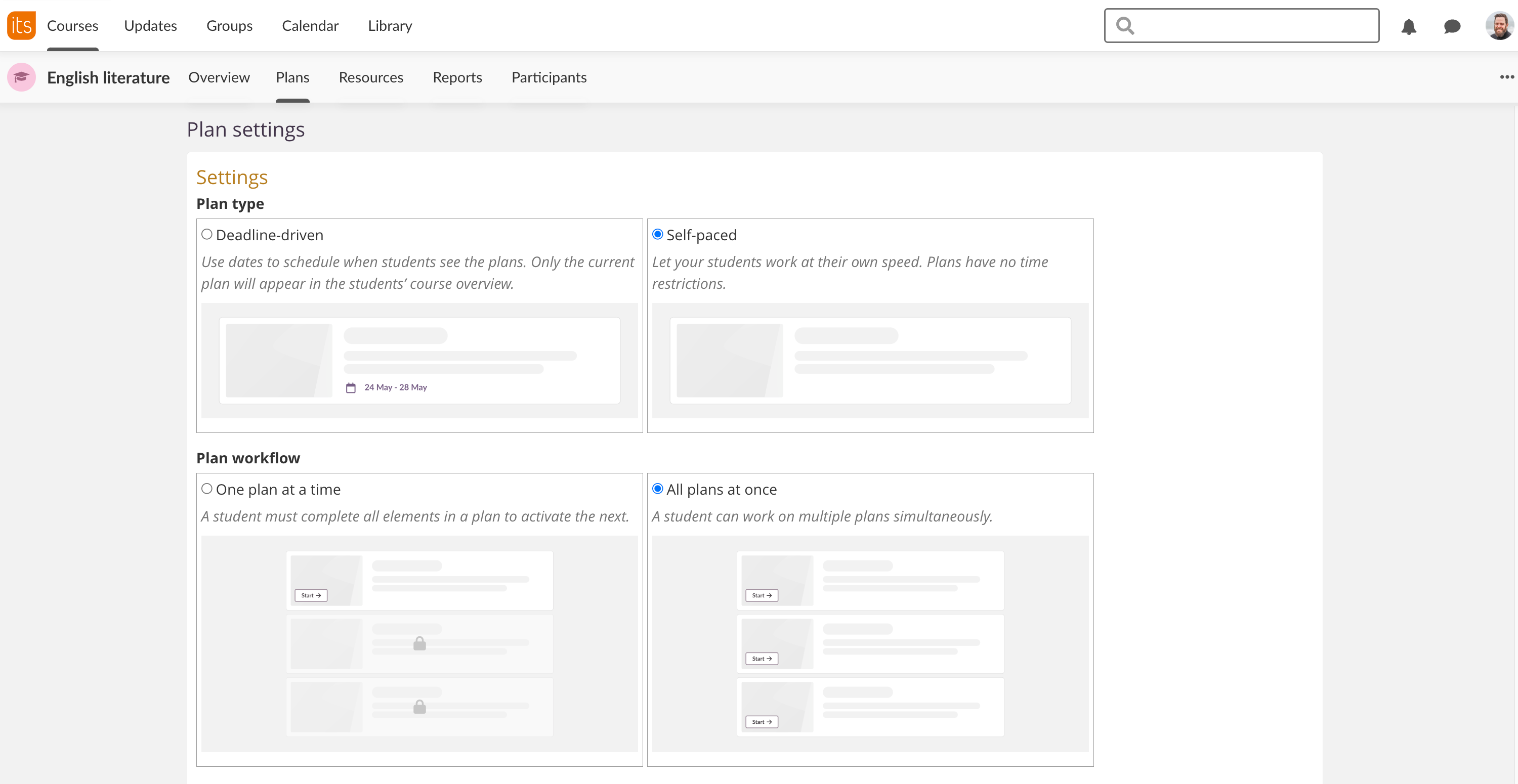Click the English literature course cap icon
Image resolution: width=1518 pixels, height=784 pixels.
(21, 77)
